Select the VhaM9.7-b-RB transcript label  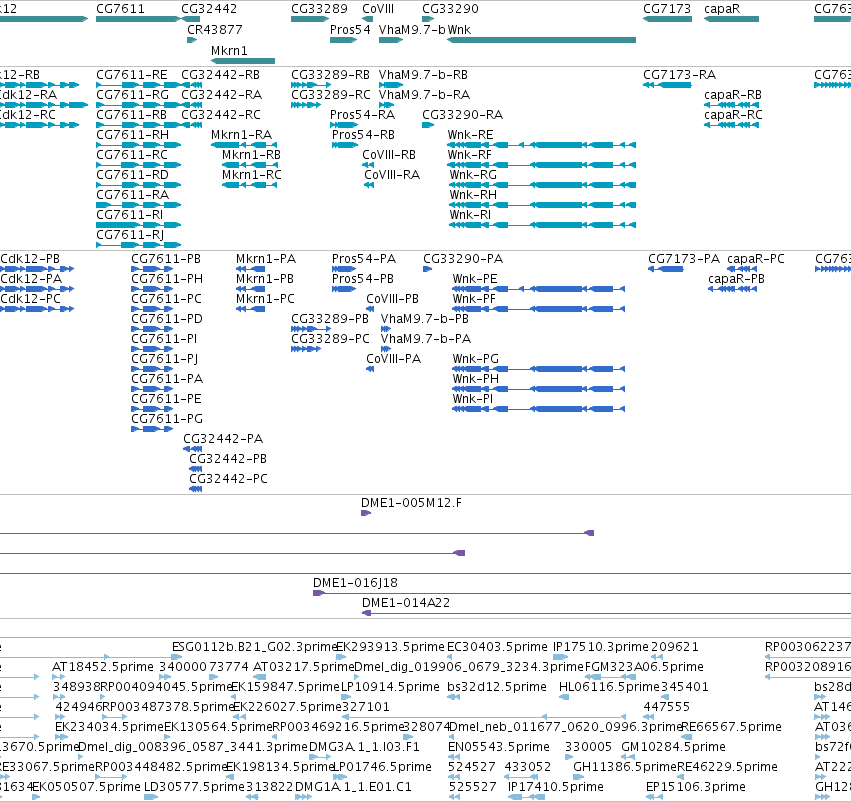pyautogui.click(x=423, y=74)
